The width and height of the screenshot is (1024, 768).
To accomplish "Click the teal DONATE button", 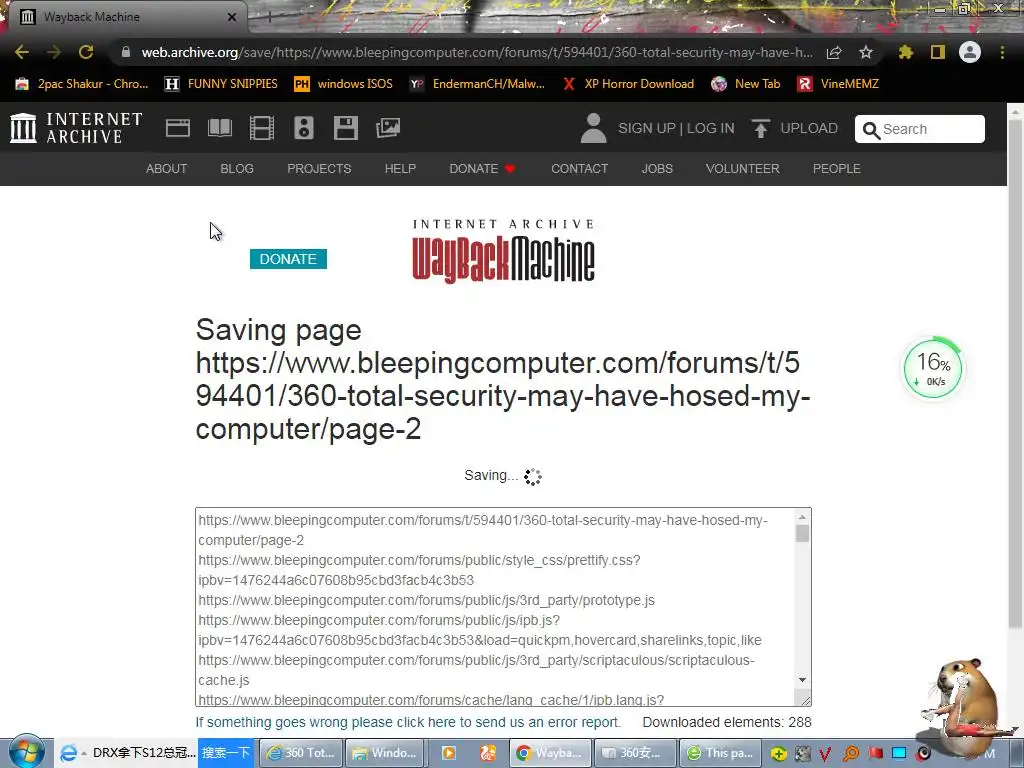I will [288, 259].
